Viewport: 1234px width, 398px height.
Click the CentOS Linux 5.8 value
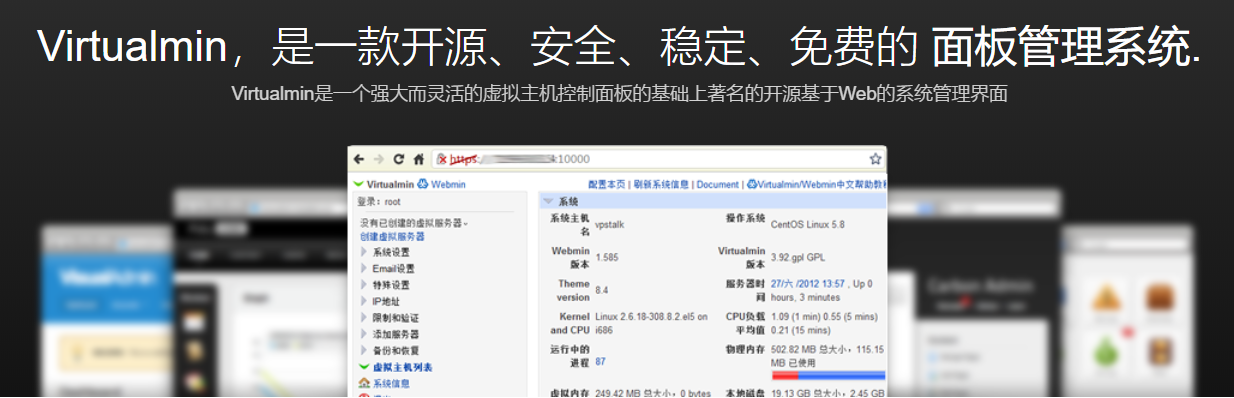[x=808, y=224]
